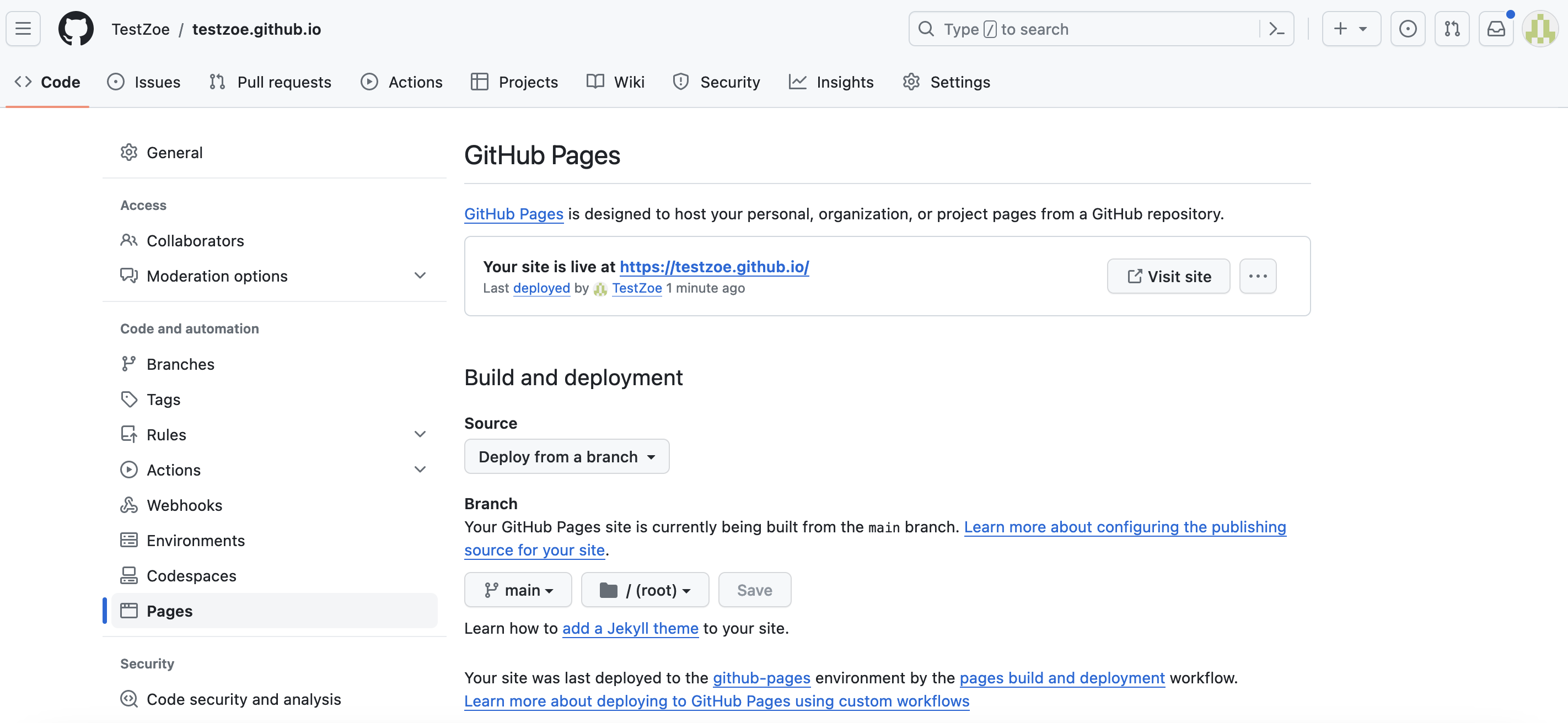Click the pull requests icon in header
Screen dimensions: 1568x723
pos(1452,29)
